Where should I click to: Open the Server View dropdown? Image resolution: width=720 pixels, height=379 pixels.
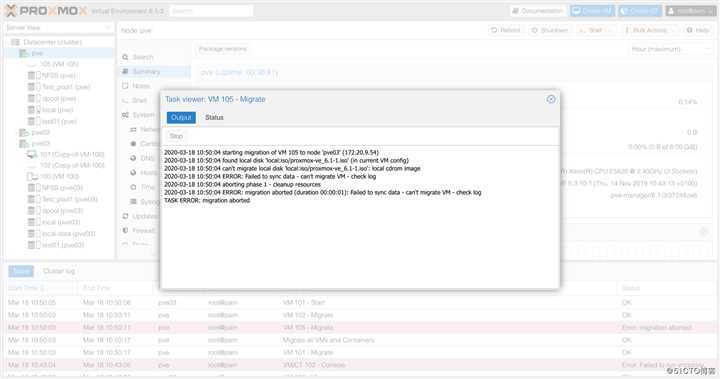point(58,28)
